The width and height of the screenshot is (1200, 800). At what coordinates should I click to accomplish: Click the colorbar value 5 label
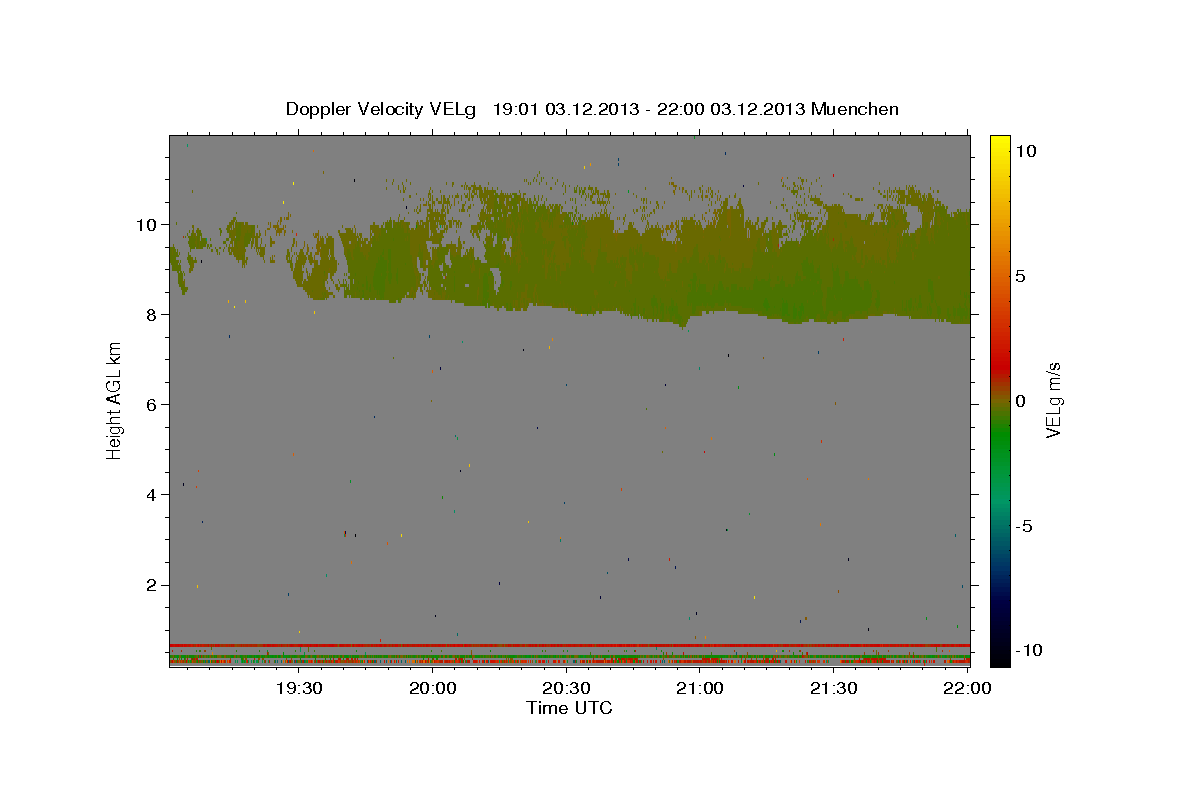pos(1021,276)
